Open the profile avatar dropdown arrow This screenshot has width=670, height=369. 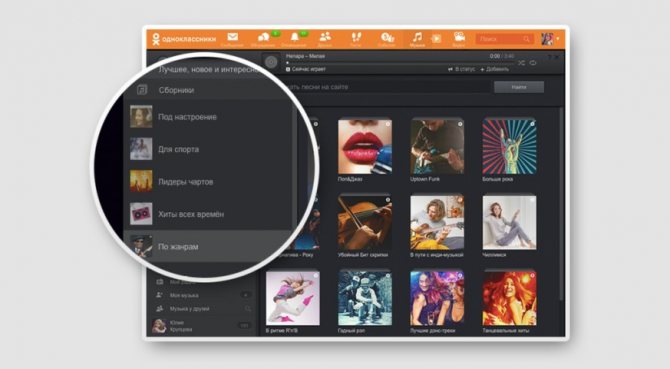[558, 39]
